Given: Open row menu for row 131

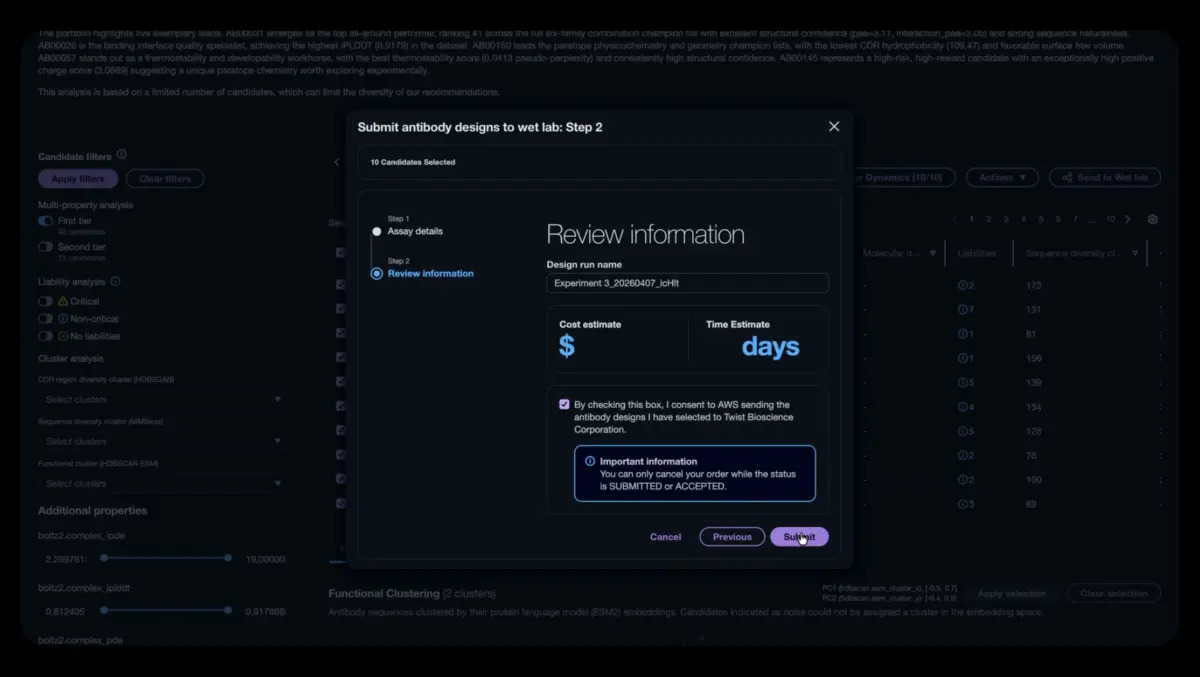Looking at the screenshot, I should point(1160,310).
